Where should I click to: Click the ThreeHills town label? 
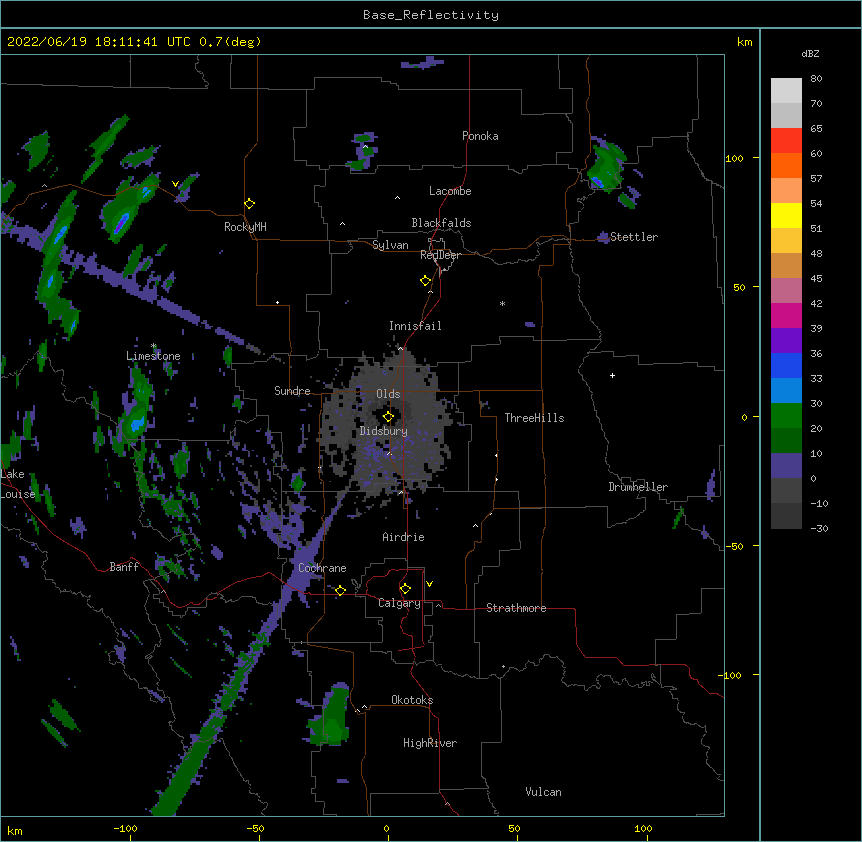coord(534,418)
